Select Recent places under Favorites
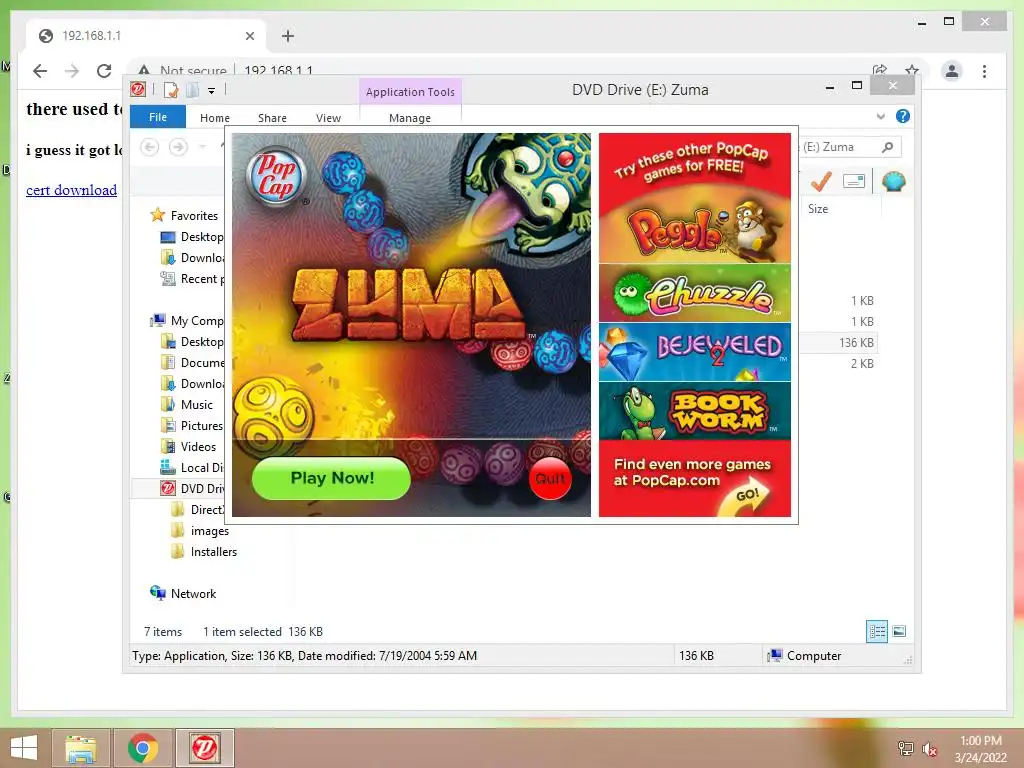The height and width of the screenshot is (768, 1024). tap(192, 279)
